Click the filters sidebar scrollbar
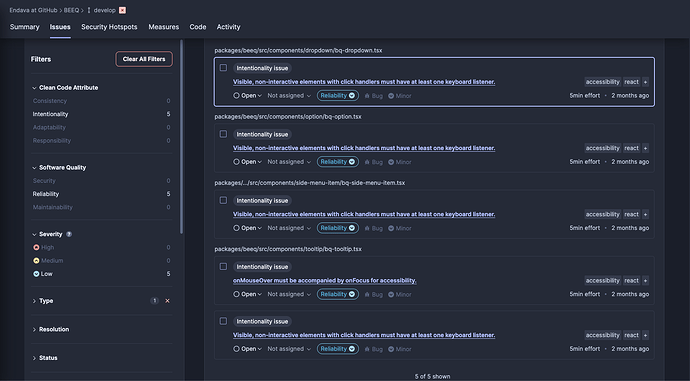This screenshot has height=381, width=690. 181,137
